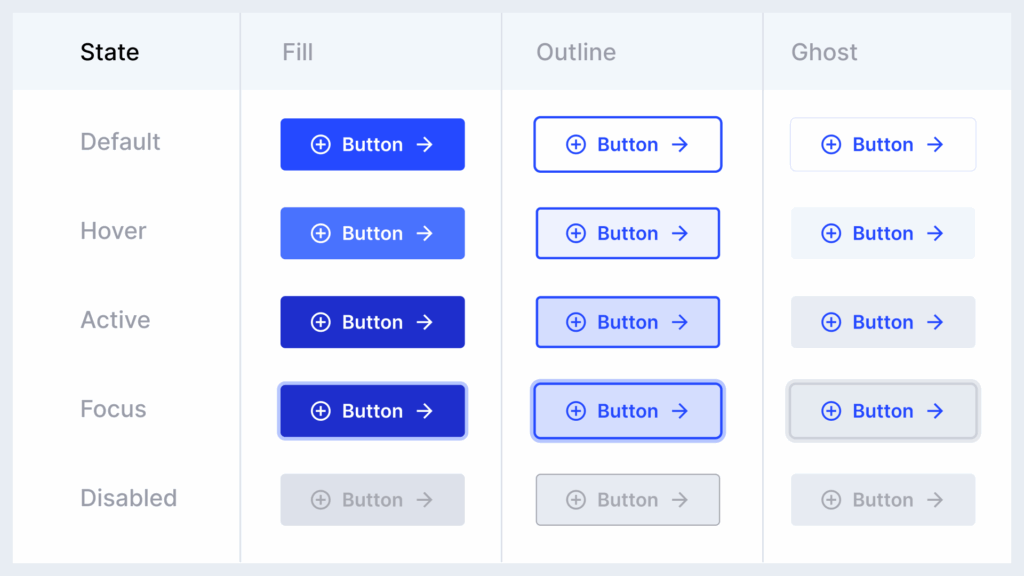Click plus icon on Focus Outline button
This screenshot has width=1024, height=576.
[x=576, y=411]
